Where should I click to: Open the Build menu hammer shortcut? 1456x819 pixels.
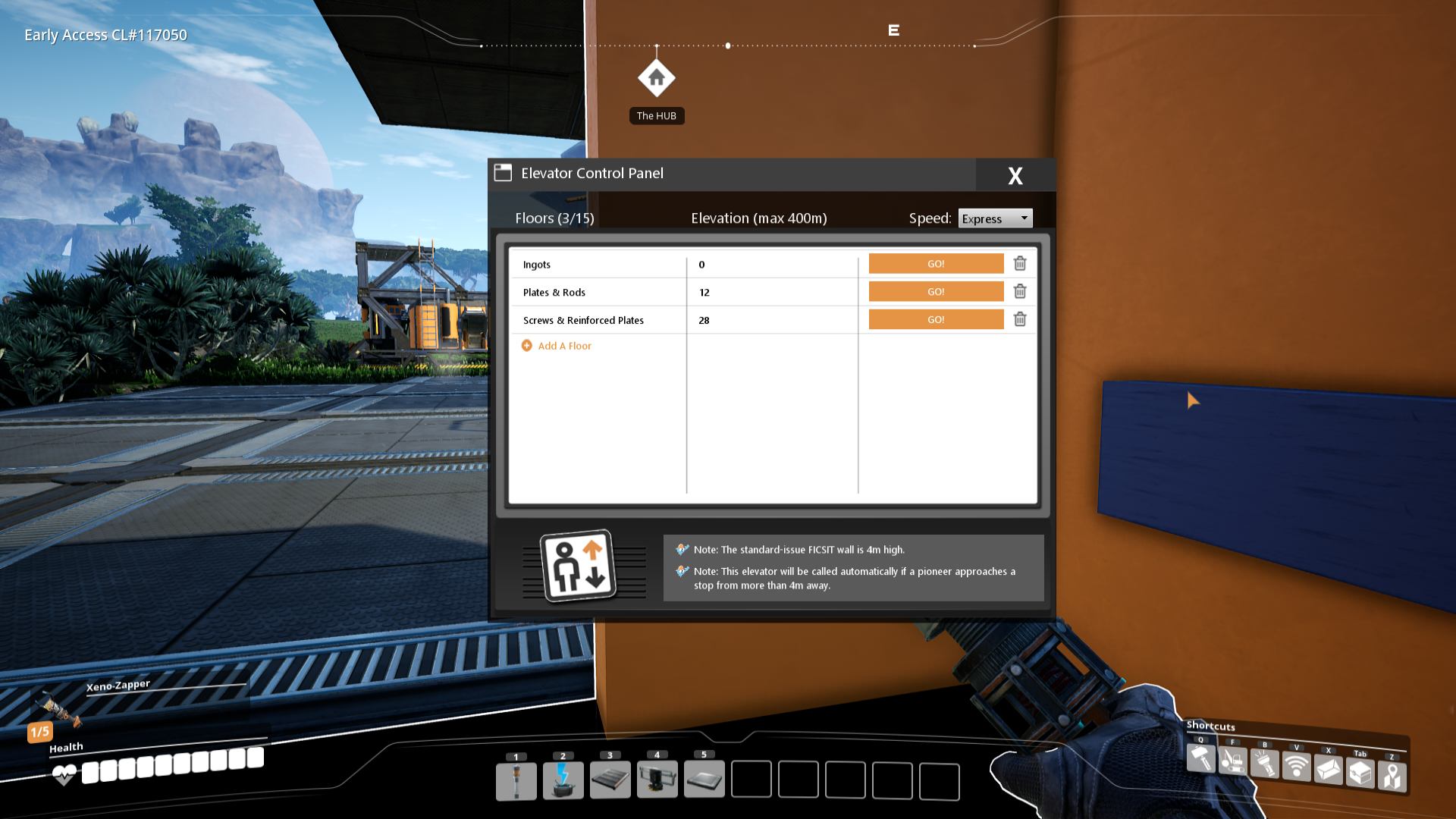[1201, 758]
